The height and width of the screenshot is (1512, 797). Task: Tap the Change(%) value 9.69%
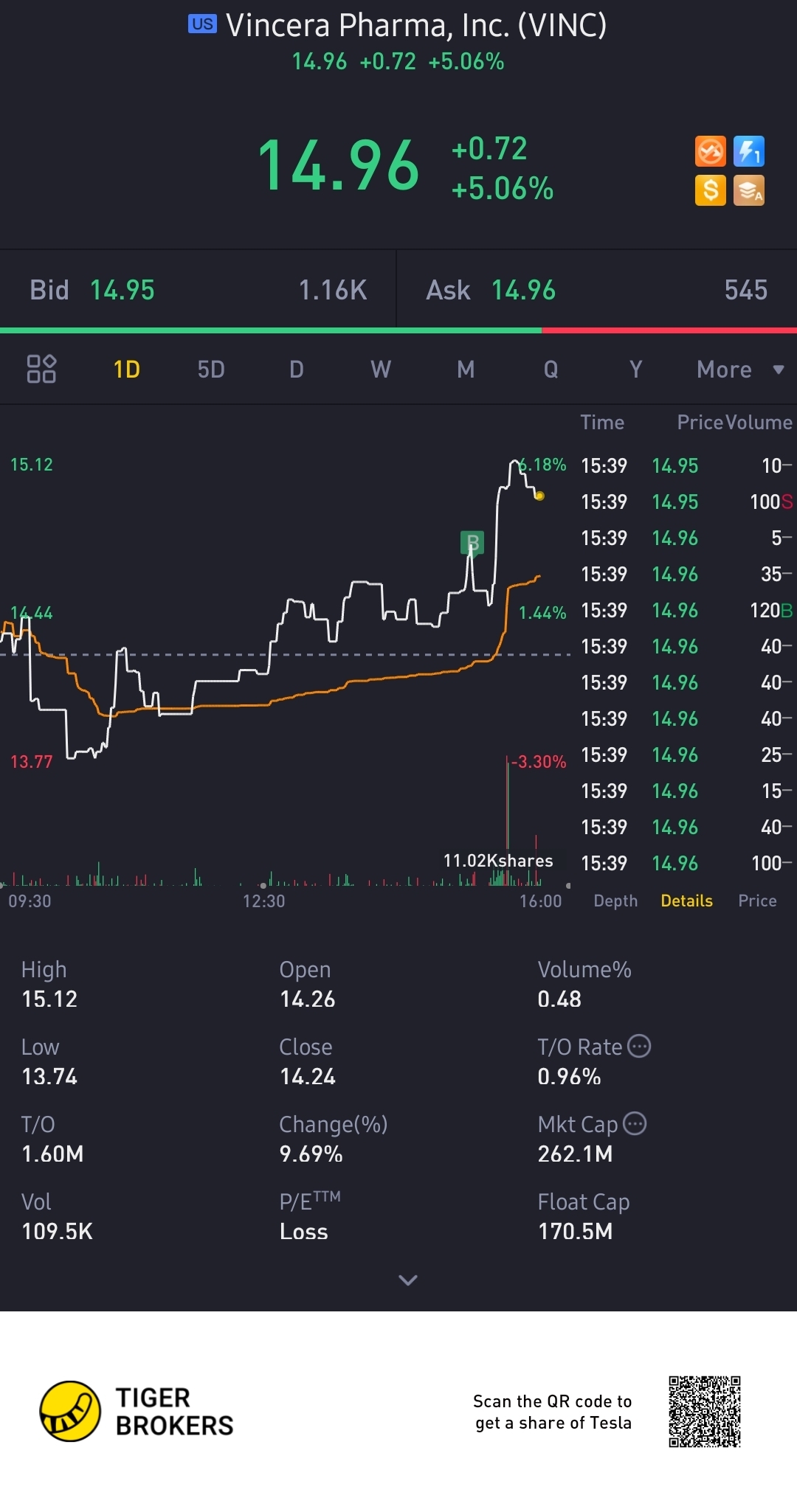coord(311,1154)
